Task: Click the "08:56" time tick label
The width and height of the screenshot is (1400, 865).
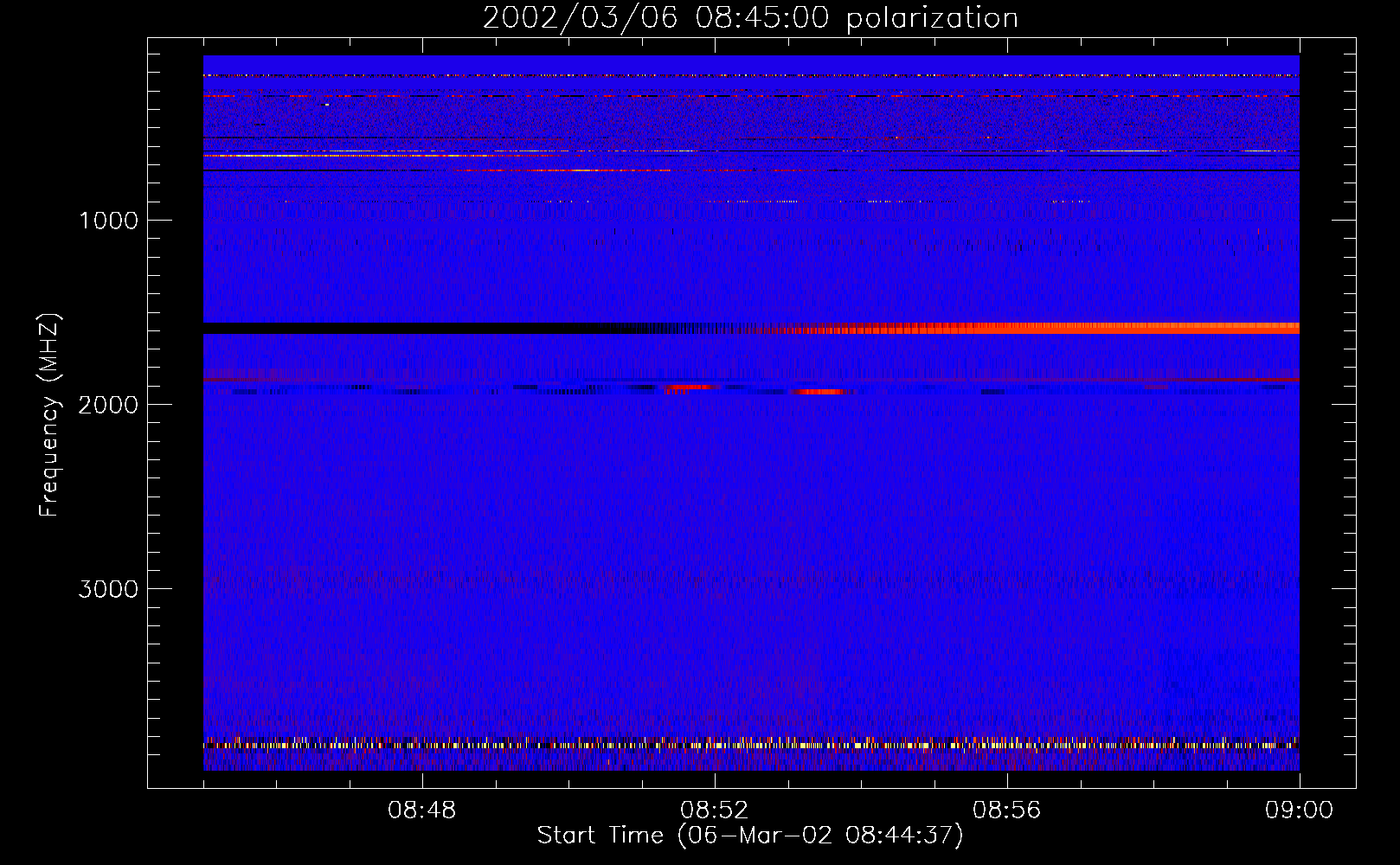Action: (1006, 811)
